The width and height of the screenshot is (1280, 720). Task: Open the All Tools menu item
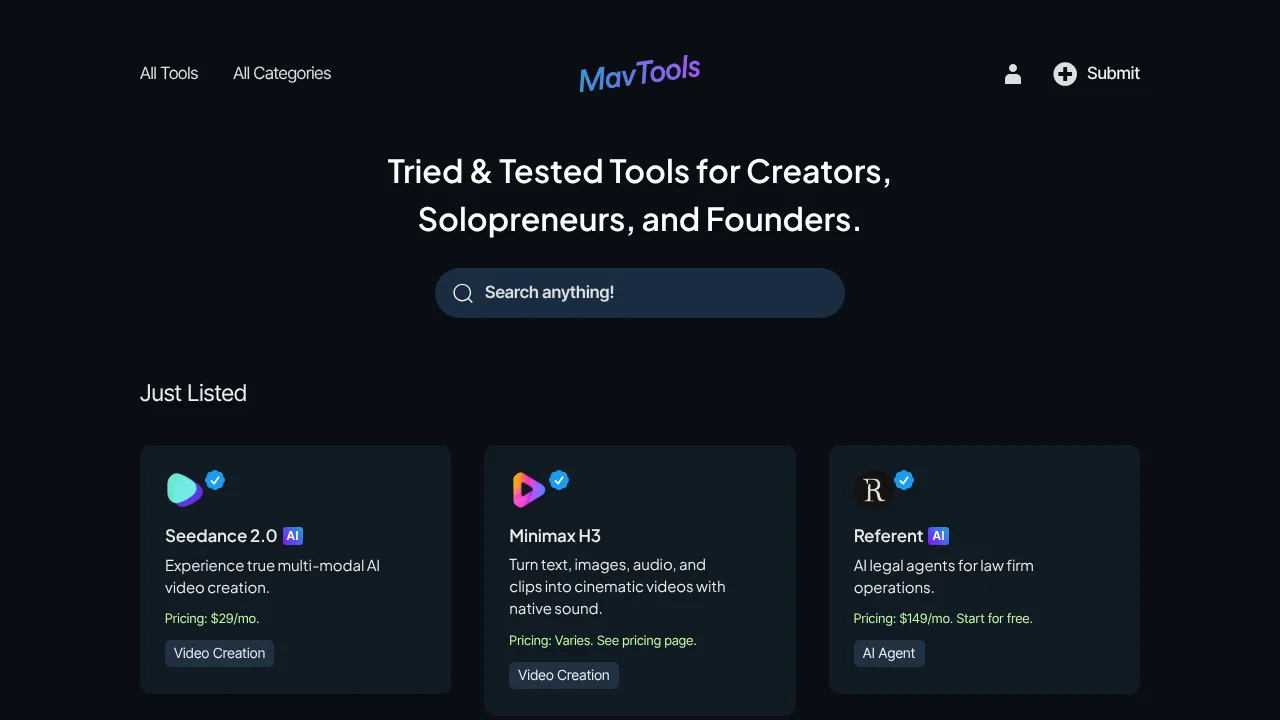(x=169, y=73)
